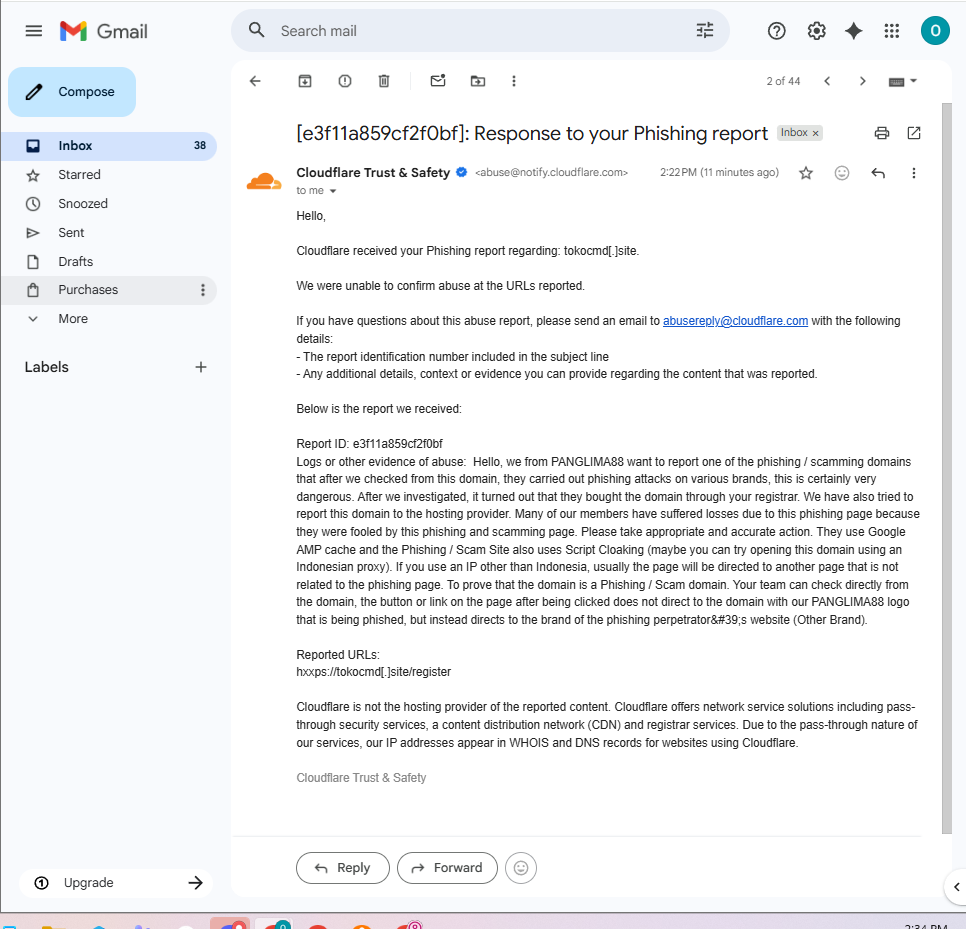Star the Cloudflare message
The image size is (966, 929).
806,173
